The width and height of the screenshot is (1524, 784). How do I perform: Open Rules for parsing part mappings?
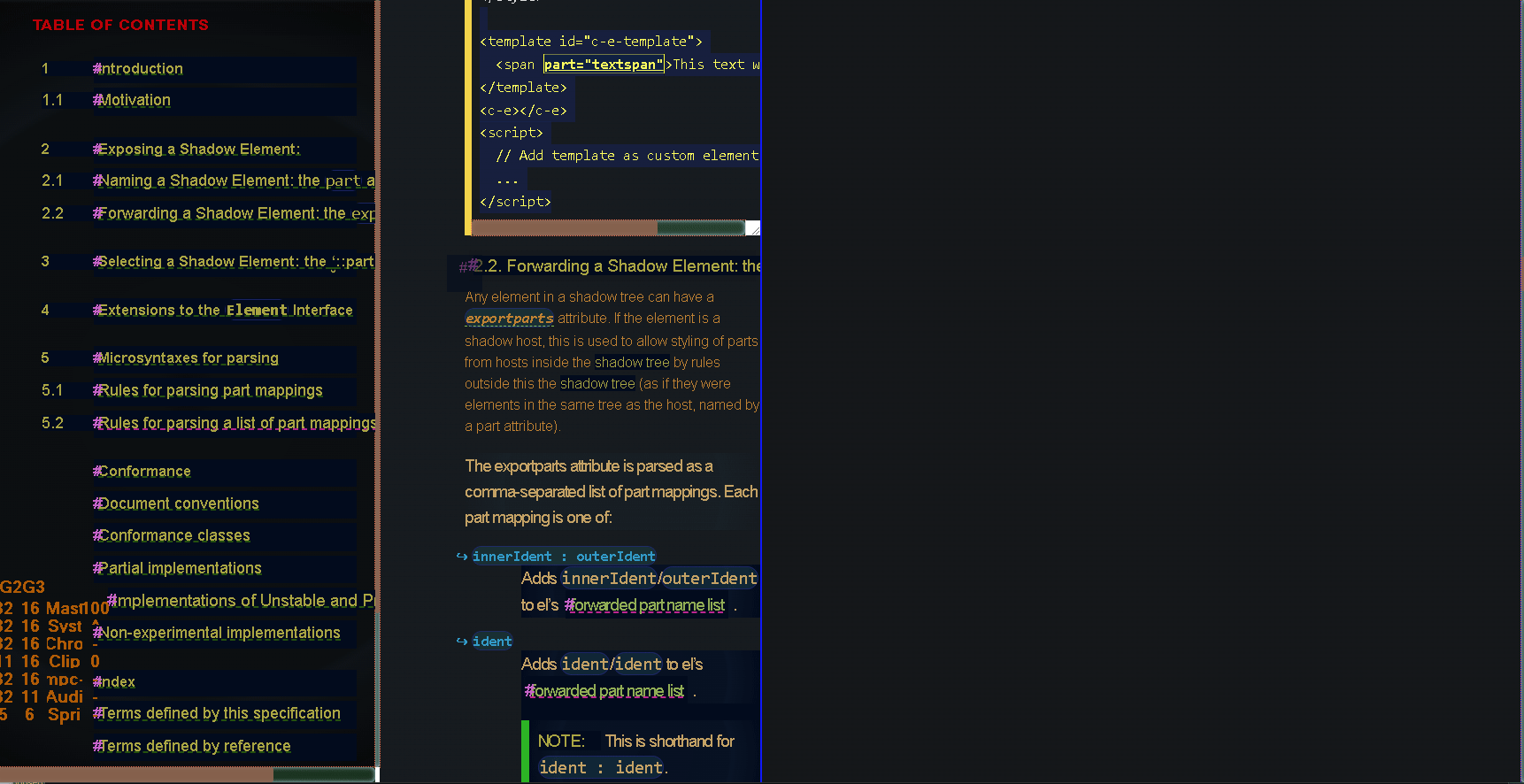(x=208, y=391)
